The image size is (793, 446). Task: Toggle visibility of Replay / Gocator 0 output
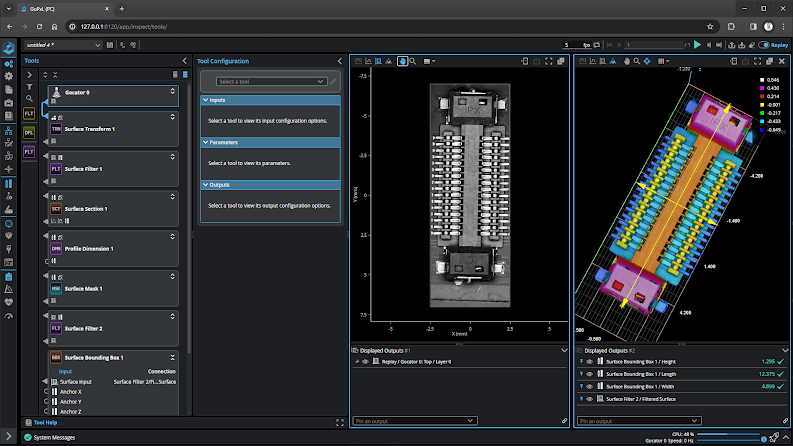[x=365, y=362]
